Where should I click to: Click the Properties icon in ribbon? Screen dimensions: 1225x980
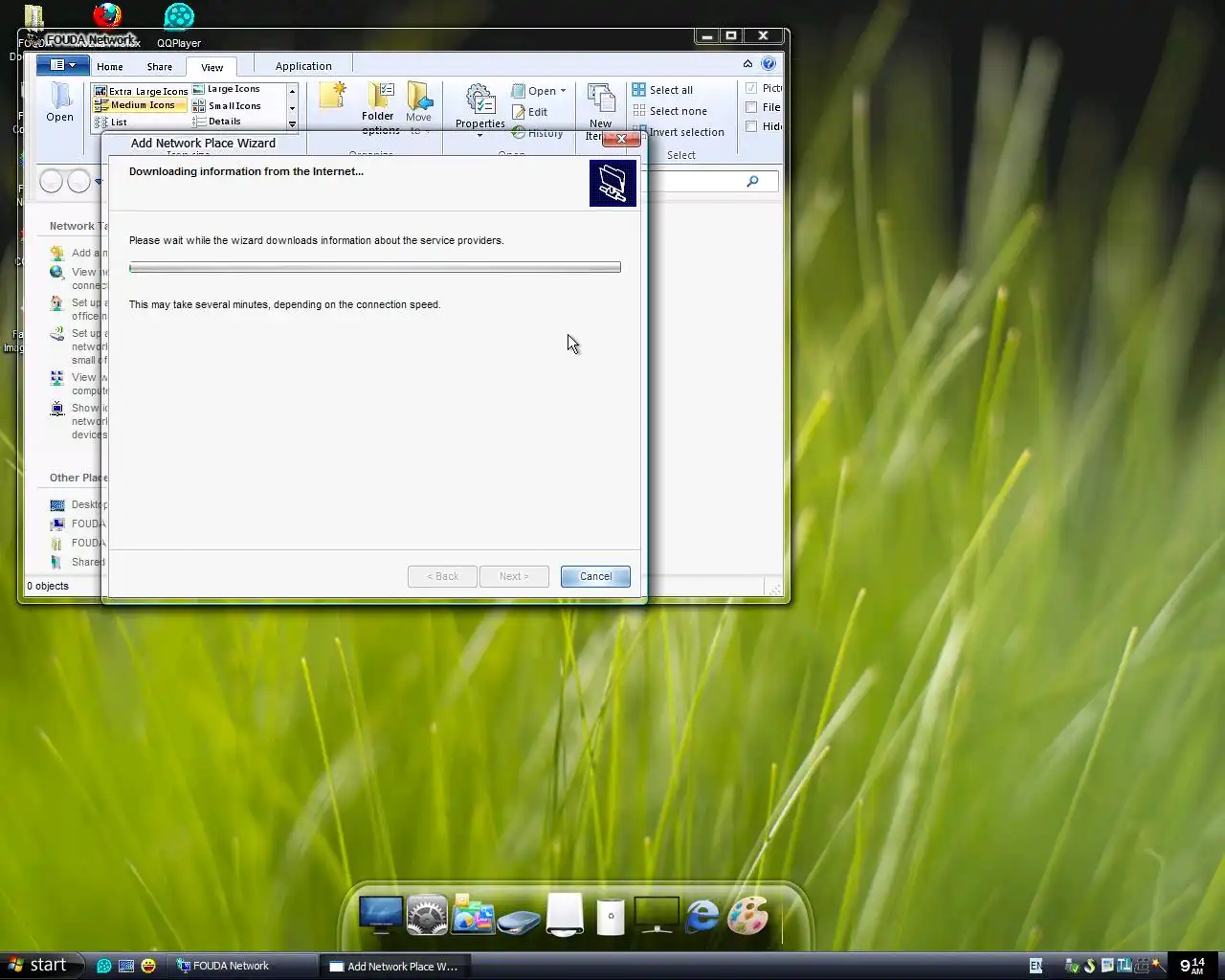(x=480, y=100)
